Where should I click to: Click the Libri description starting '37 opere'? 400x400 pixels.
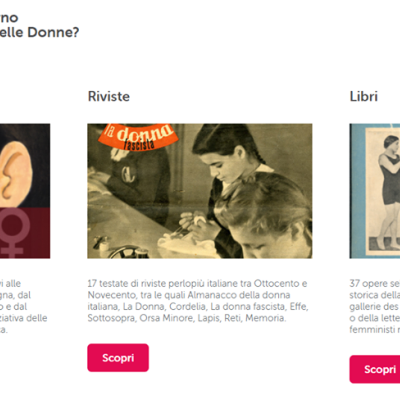coord(375,306)
